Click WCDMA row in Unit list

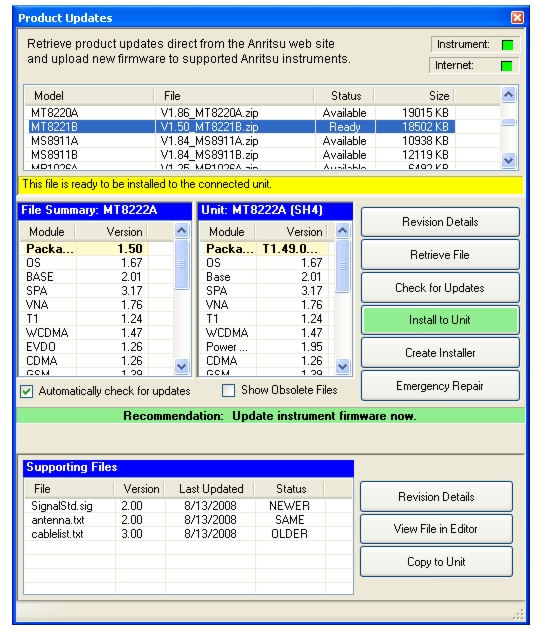[x=266, y=333]
